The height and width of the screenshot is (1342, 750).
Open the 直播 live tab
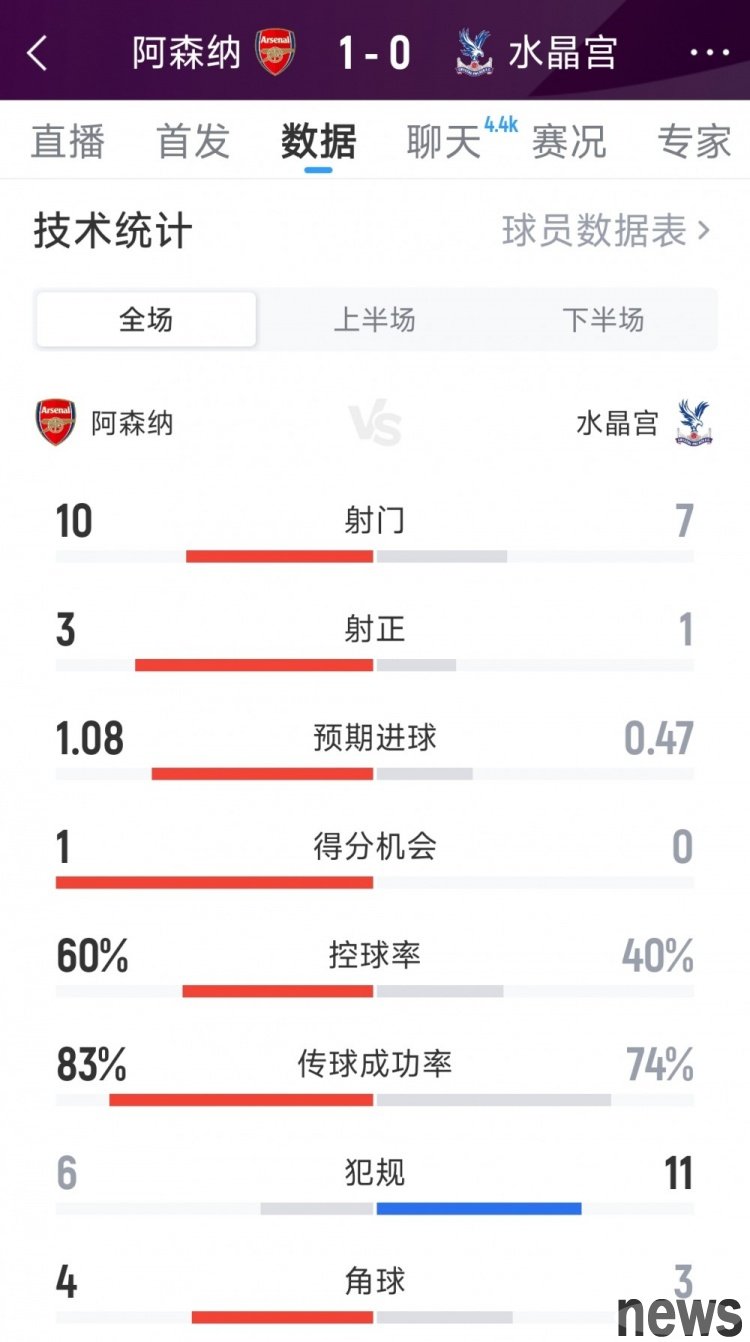68,142
